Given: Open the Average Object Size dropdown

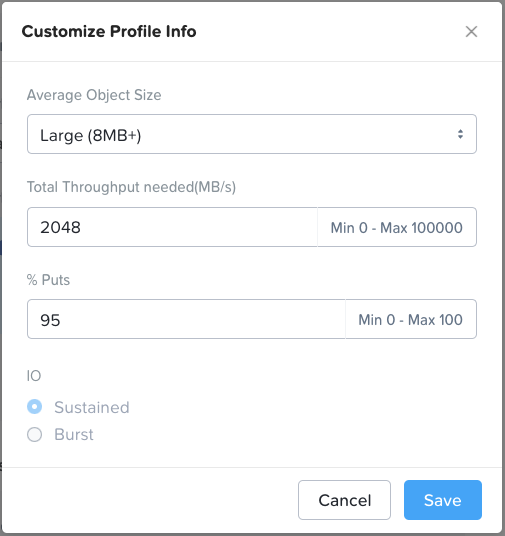Looking at the screenshot, I should click(252, 134).
